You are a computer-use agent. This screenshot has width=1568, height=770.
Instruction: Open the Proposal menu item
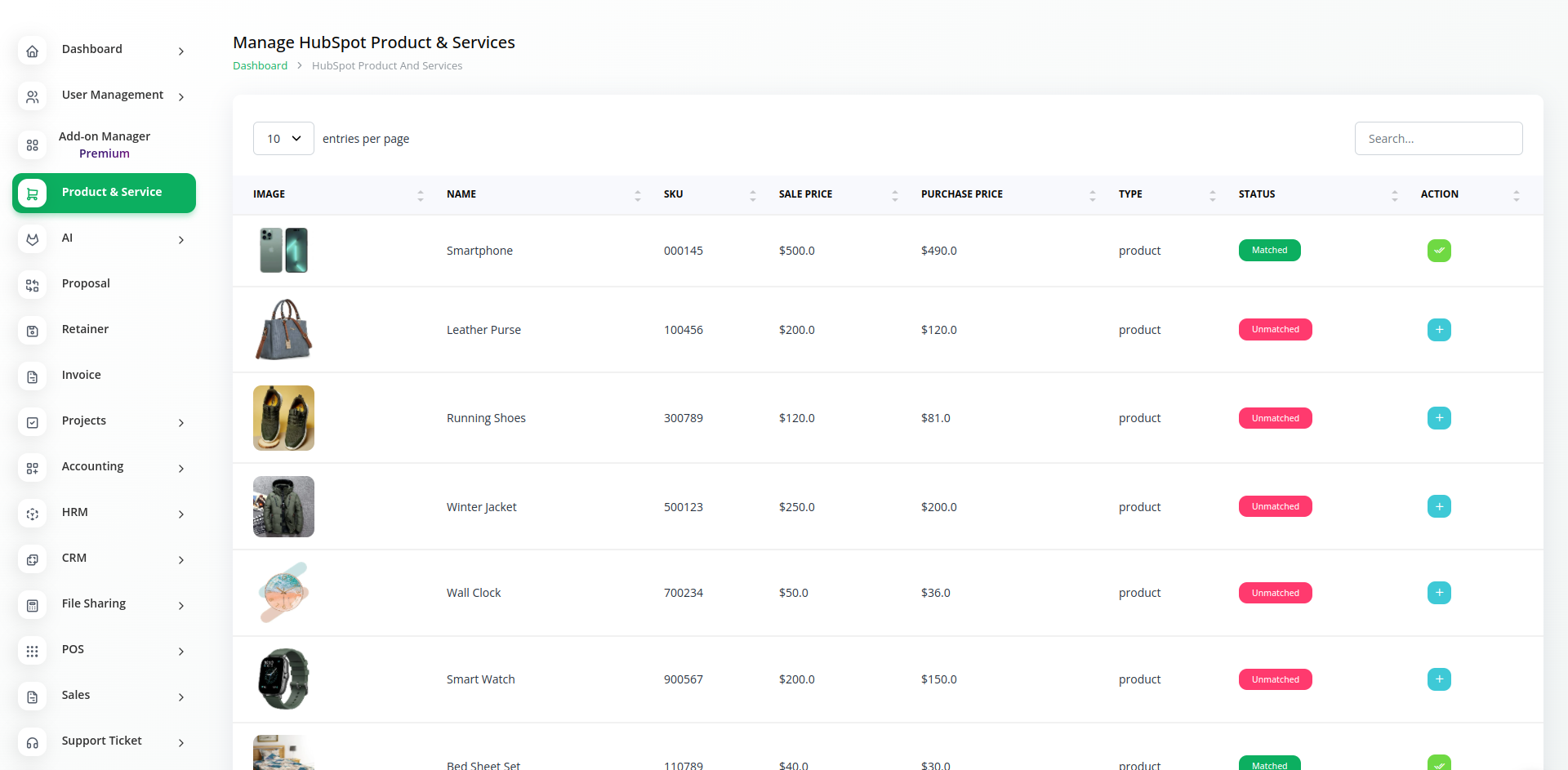[86, 283]
